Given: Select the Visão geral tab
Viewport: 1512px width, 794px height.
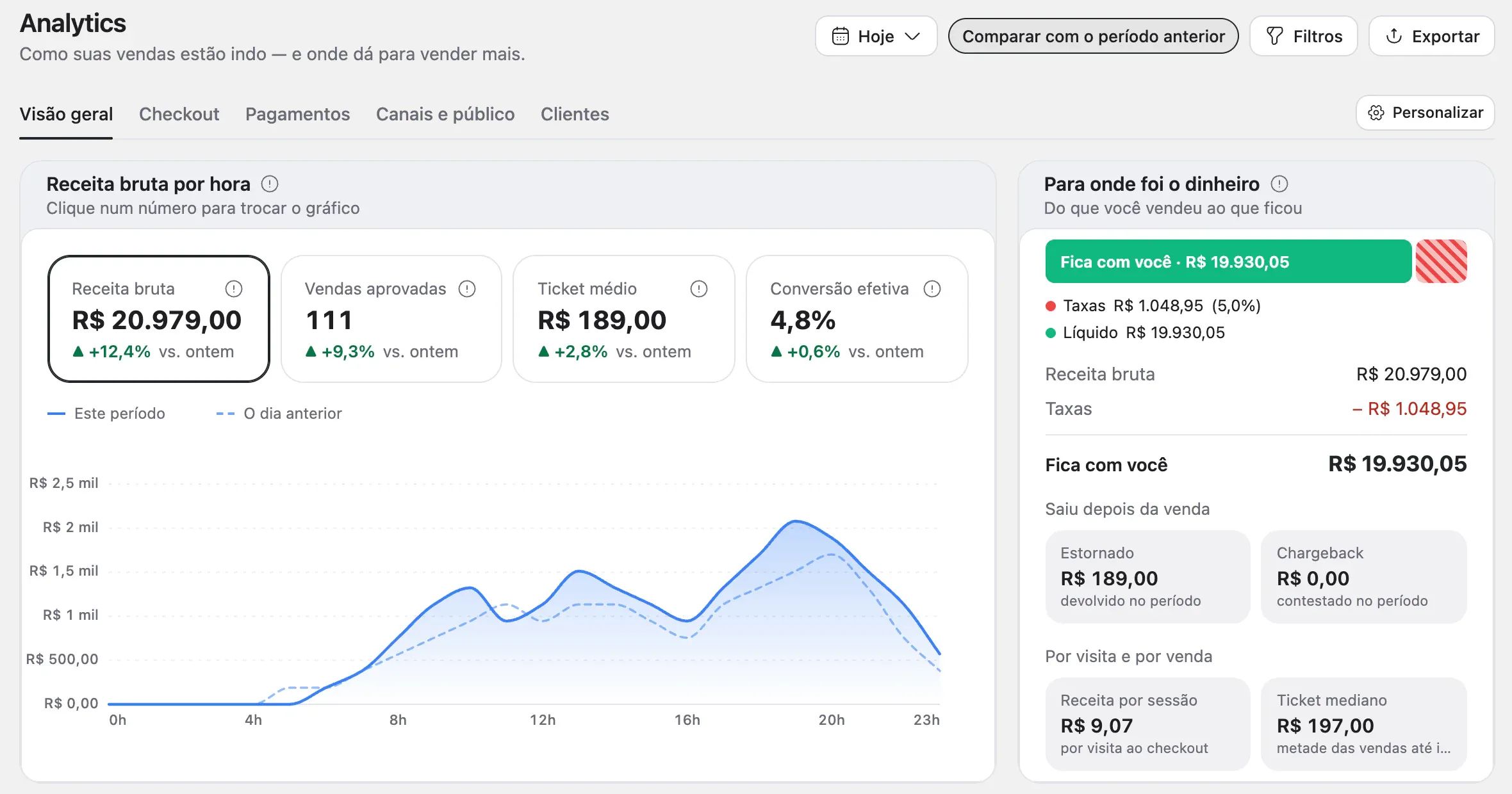Looking at the screenshot, I should [x=66, y=114].
